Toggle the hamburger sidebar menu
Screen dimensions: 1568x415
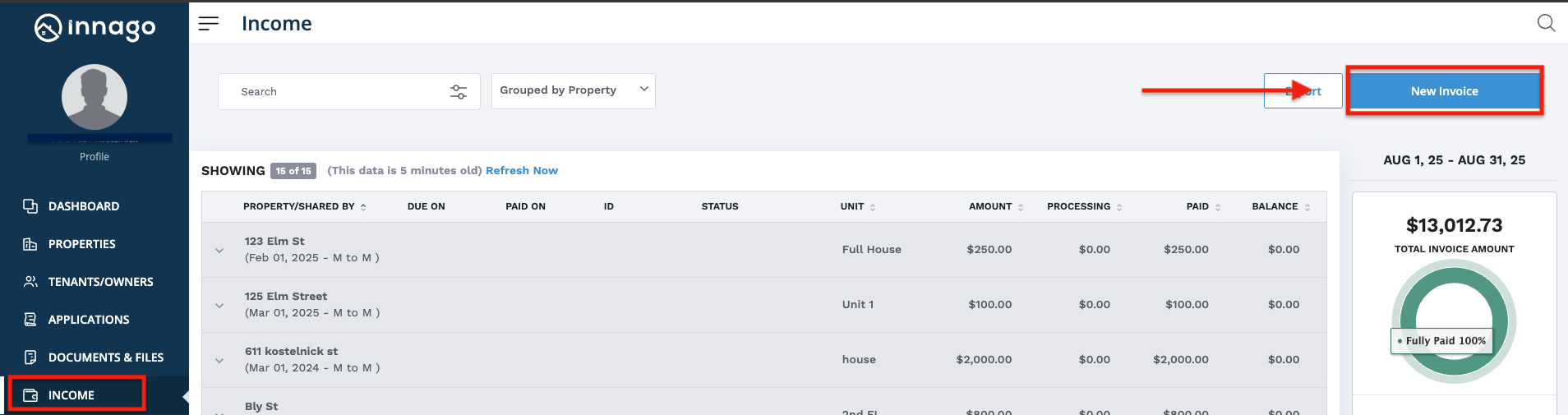point(209,24)
